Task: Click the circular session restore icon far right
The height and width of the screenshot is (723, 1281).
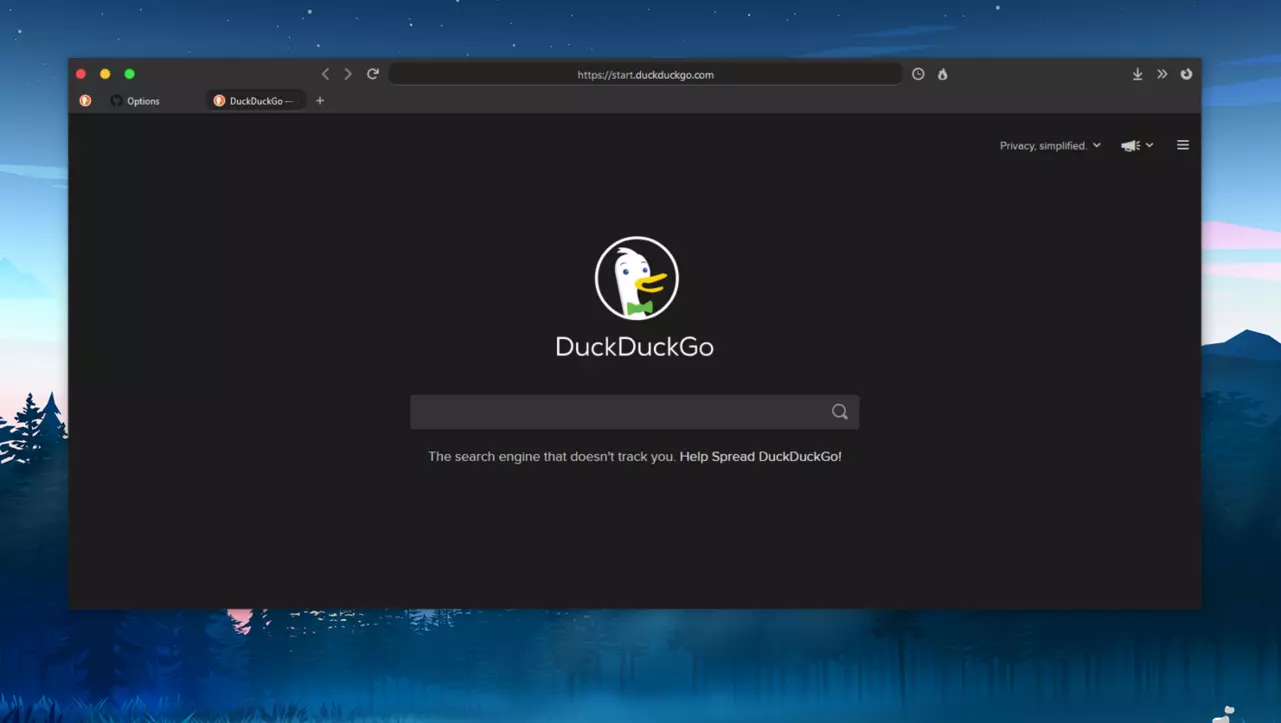Action: [x=1185, y=73]
